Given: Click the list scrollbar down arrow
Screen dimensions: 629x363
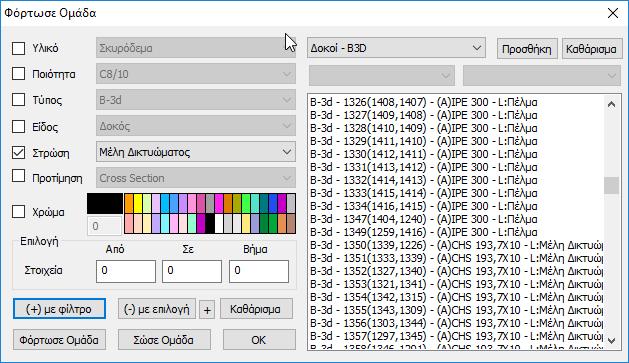Looking at the screenshot, I should [611, 341].
